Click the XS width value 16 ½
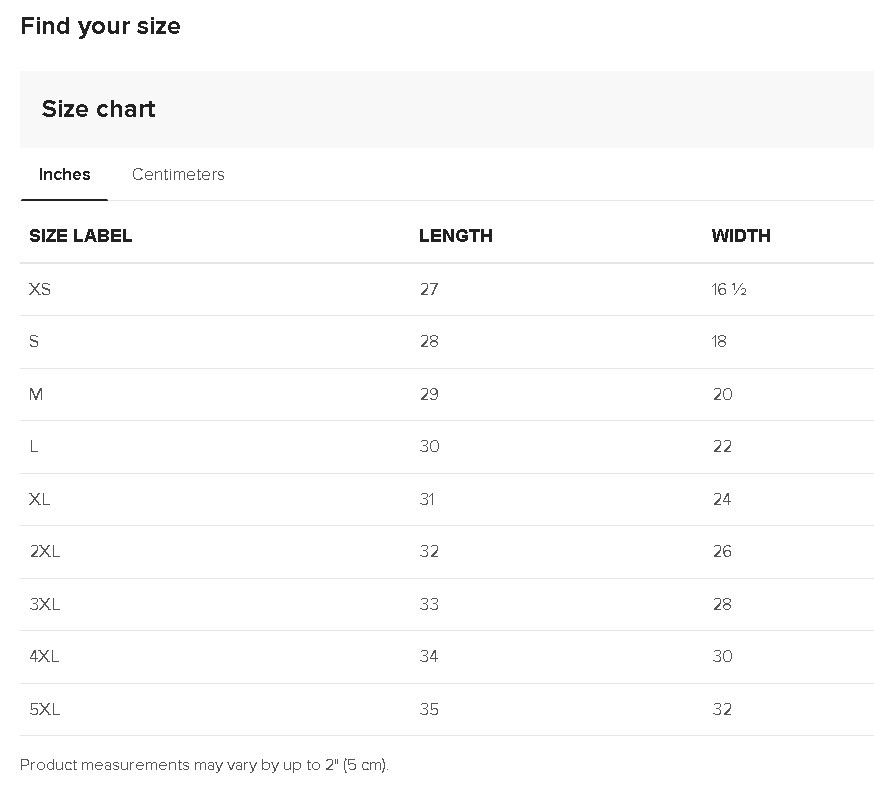 (x=729, y=289)
